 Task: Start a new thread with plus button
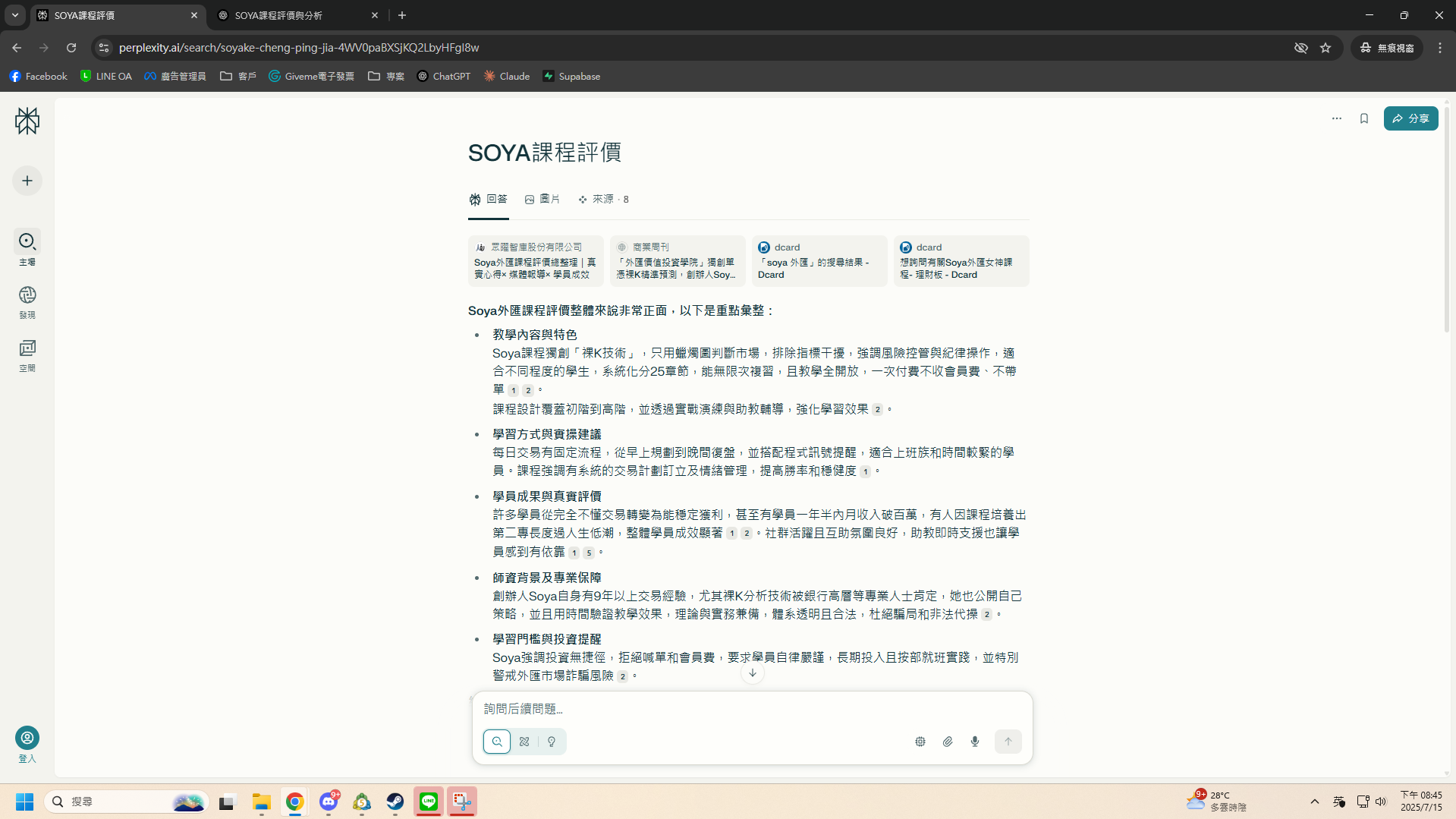coord(27,181)
